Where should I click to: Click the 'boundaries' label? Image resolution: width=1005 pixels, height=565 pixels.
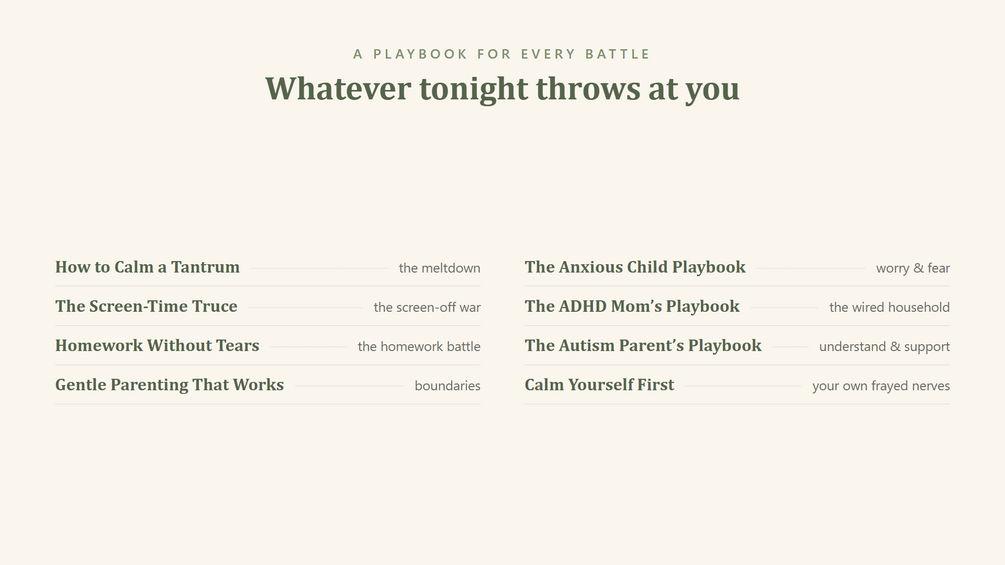447,386
